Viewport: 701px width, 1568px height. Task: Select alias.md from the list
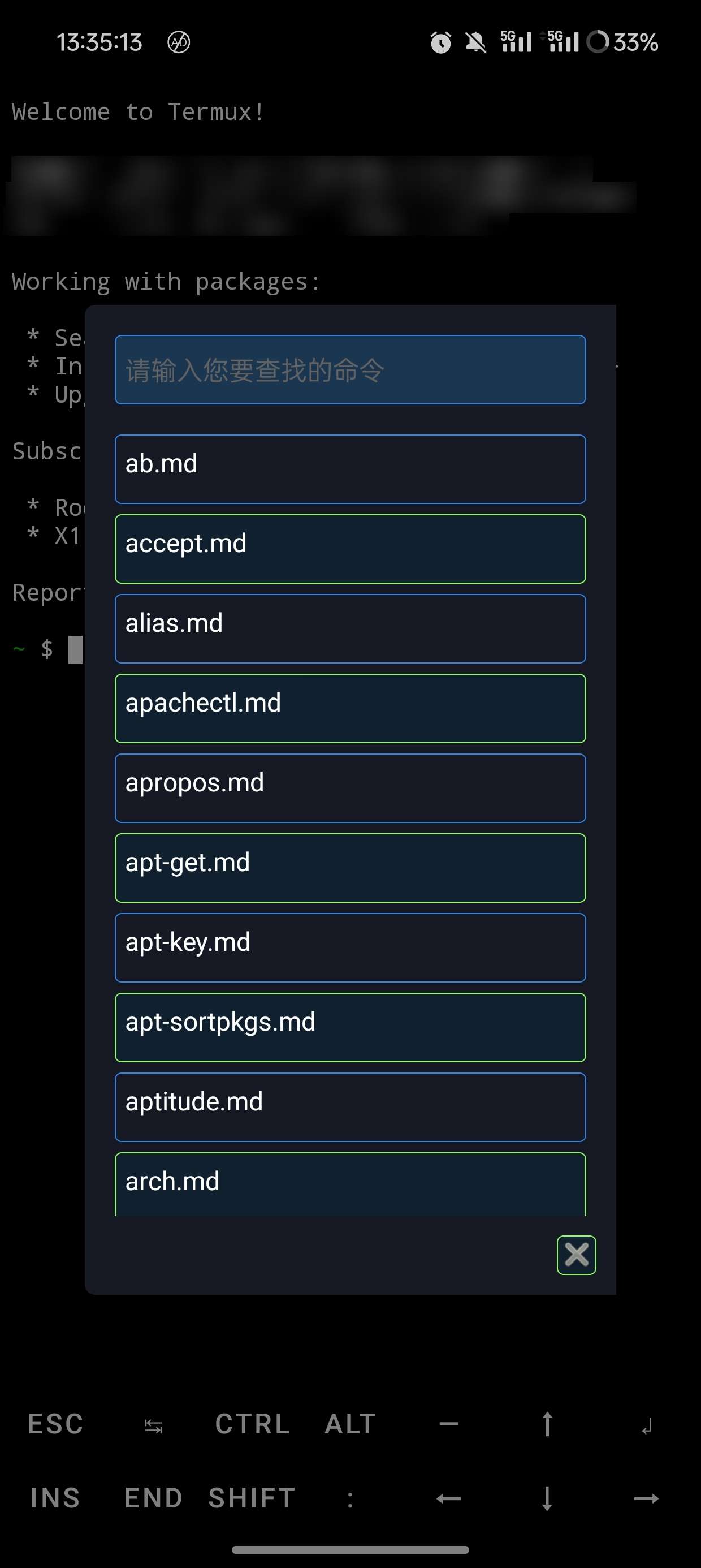[350, 628]
